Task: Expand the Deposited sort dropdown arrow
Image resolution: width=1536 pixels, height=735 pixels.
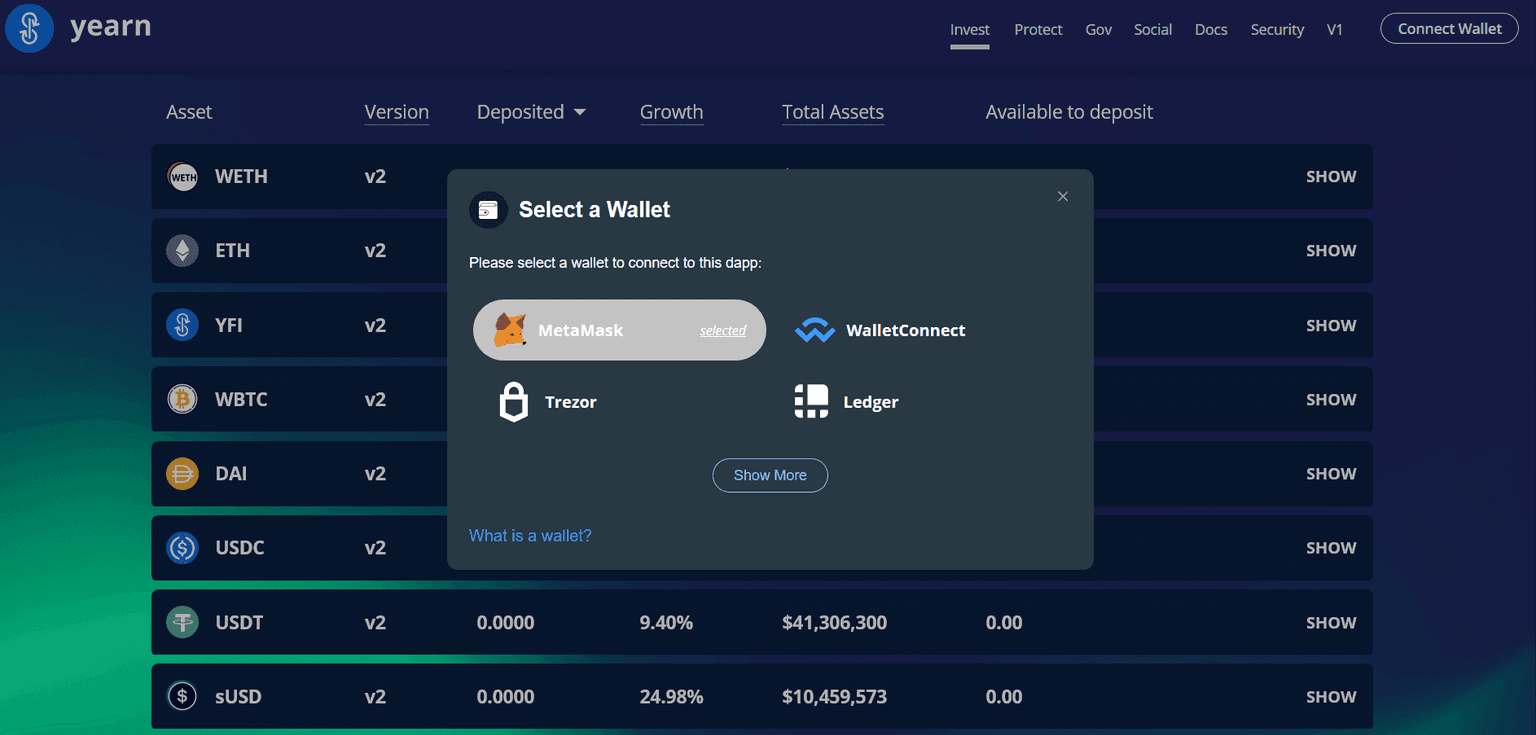Action: (x=580, y=113)
